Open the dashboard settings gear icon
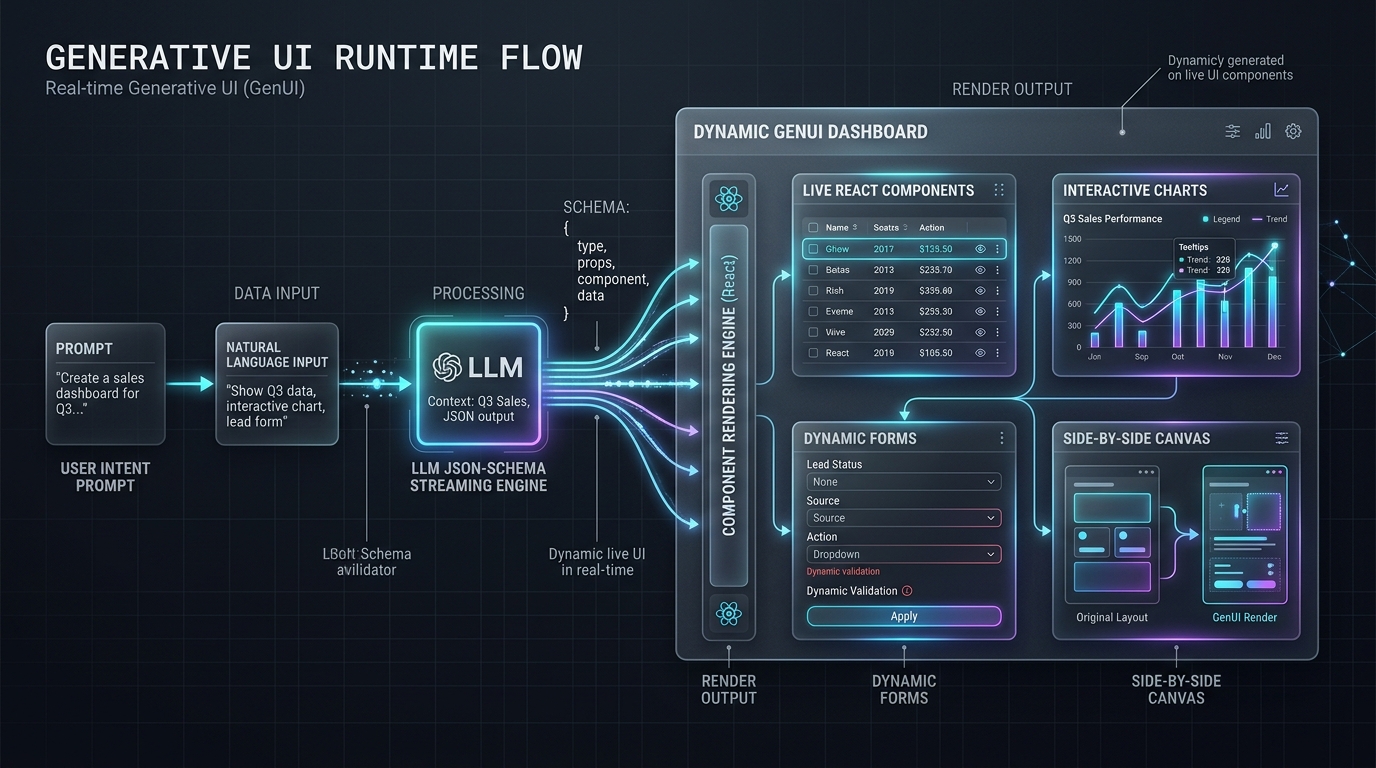1376x768 pixels. pyautogui.click(x=1293, y=131)
